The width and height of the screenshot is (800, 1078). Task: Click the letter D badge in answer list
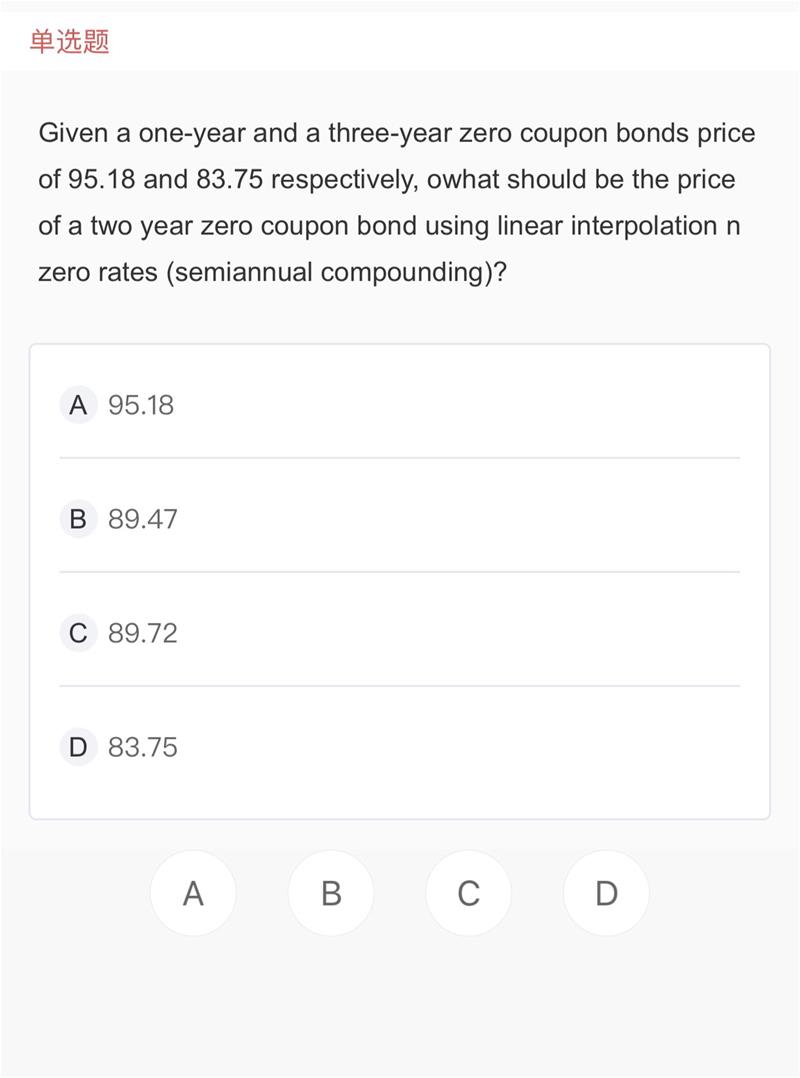78,747
